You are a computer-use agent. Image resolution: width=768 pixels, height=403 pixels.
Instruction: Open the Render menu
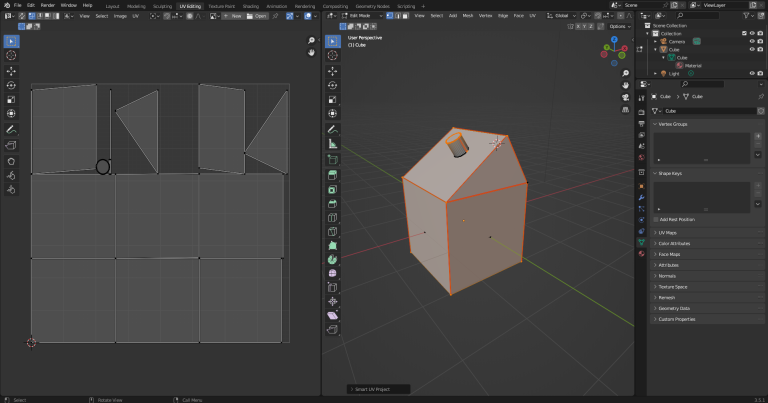coord(48,5)
